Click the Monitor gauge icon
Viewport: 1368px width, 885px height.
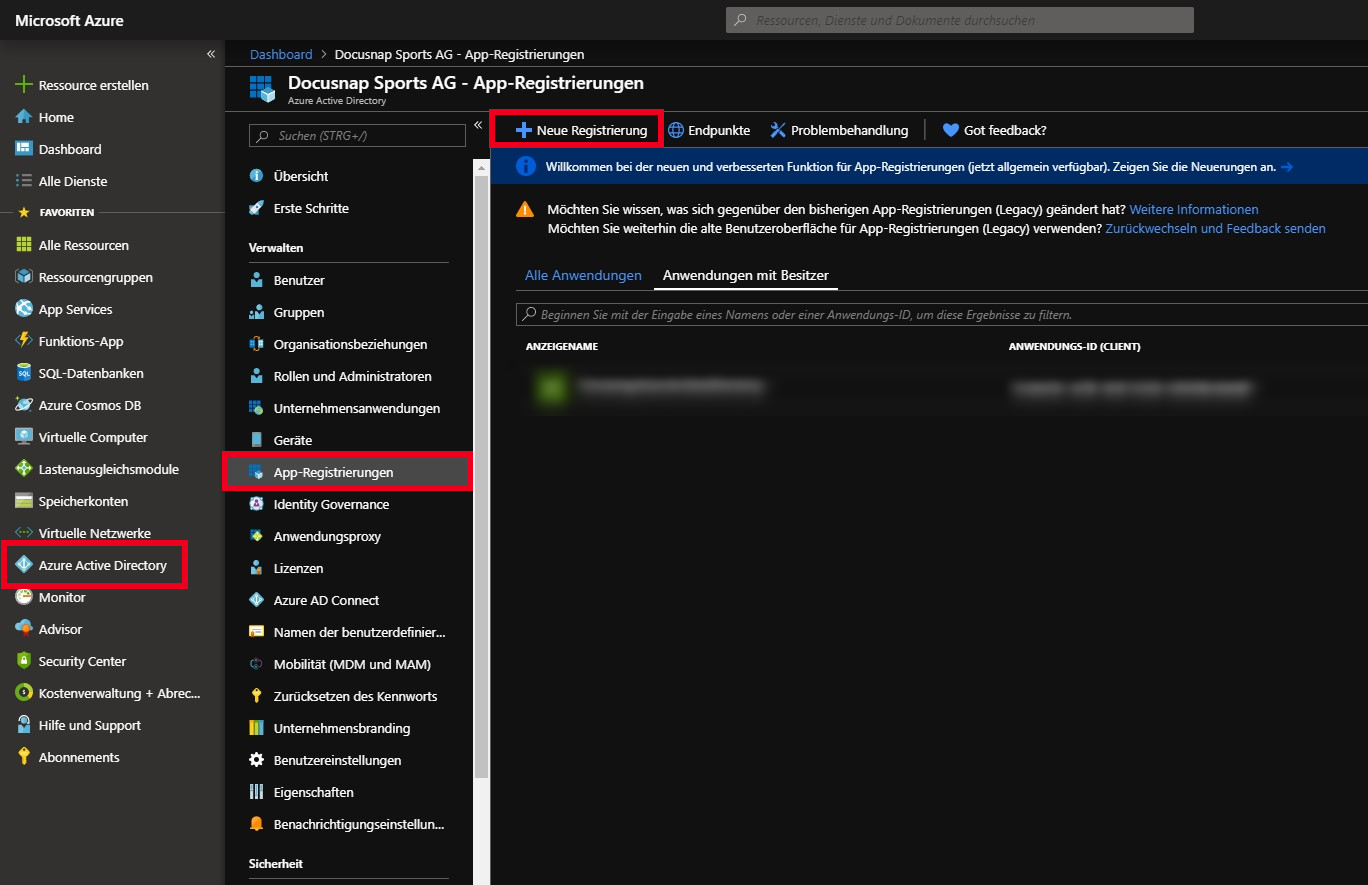tap(24, 597)
